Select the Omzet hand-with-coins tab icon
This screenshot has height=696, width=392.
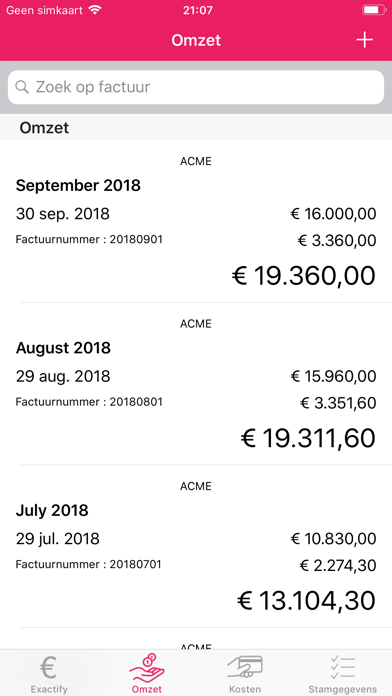(147, 668)
